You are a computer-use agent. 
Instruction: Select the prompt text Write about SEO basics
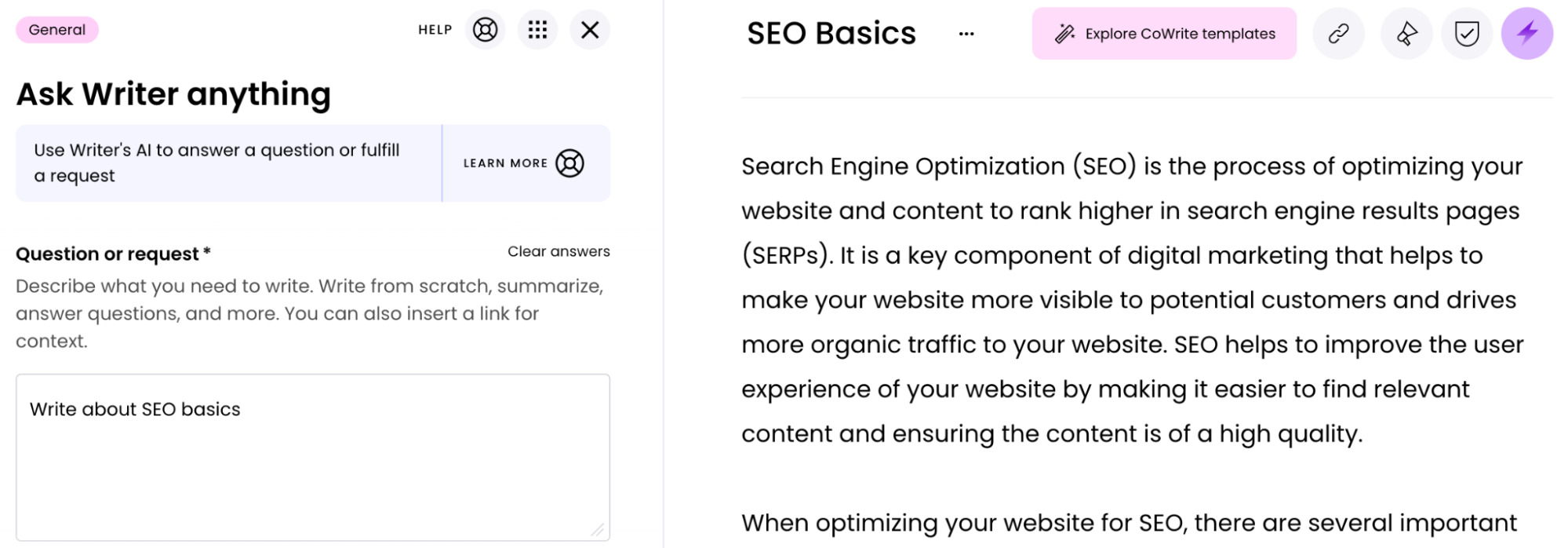(x=136, y=408)
